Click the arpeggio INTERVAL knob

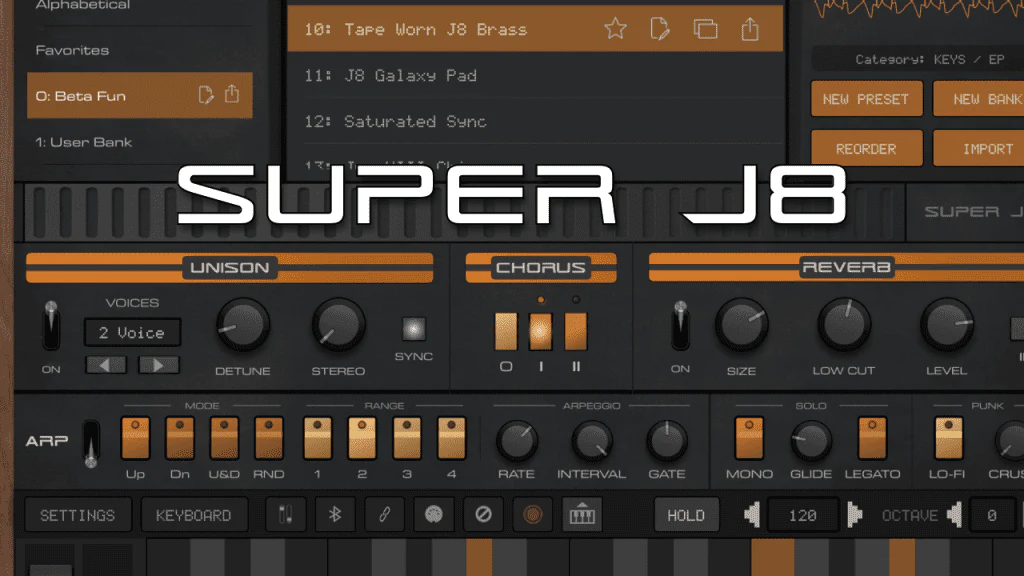coord(592,441)
